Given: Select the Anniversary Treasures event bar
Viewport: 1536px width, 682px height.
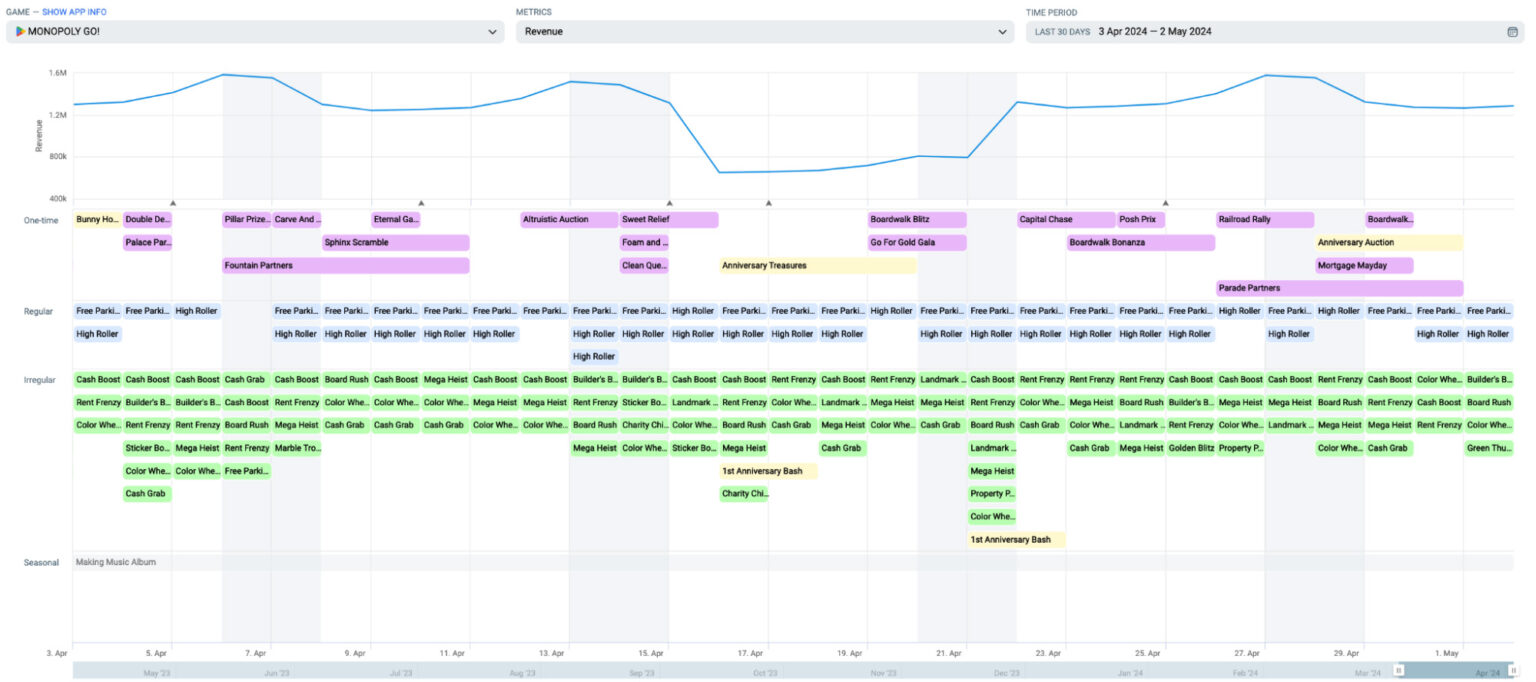Looking at the screenshot, I should (818, 266).
